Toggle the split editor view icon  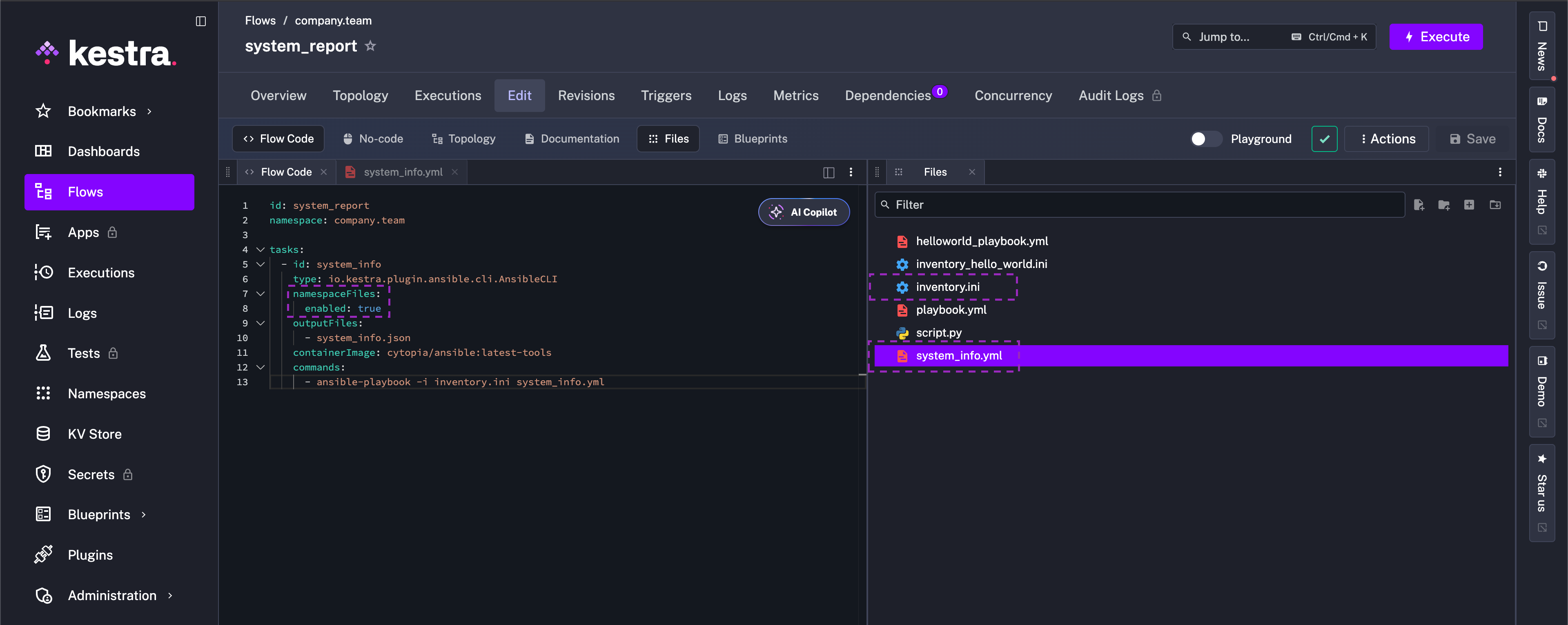pyautogui.click(x=829, y=172)
